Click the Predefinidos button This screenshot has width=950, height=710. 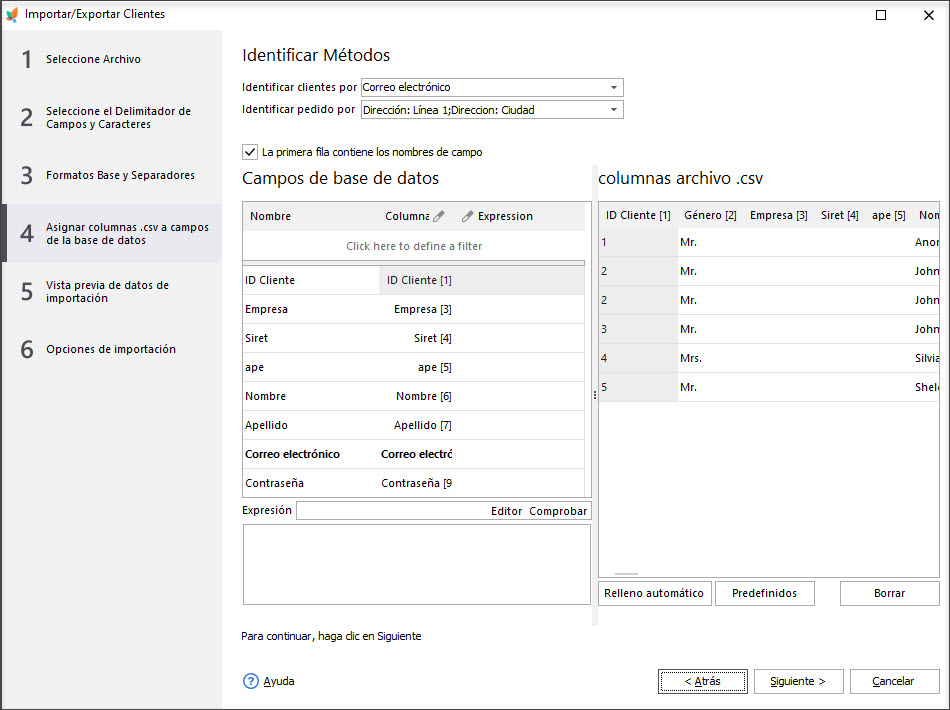(x=765, y=593)
